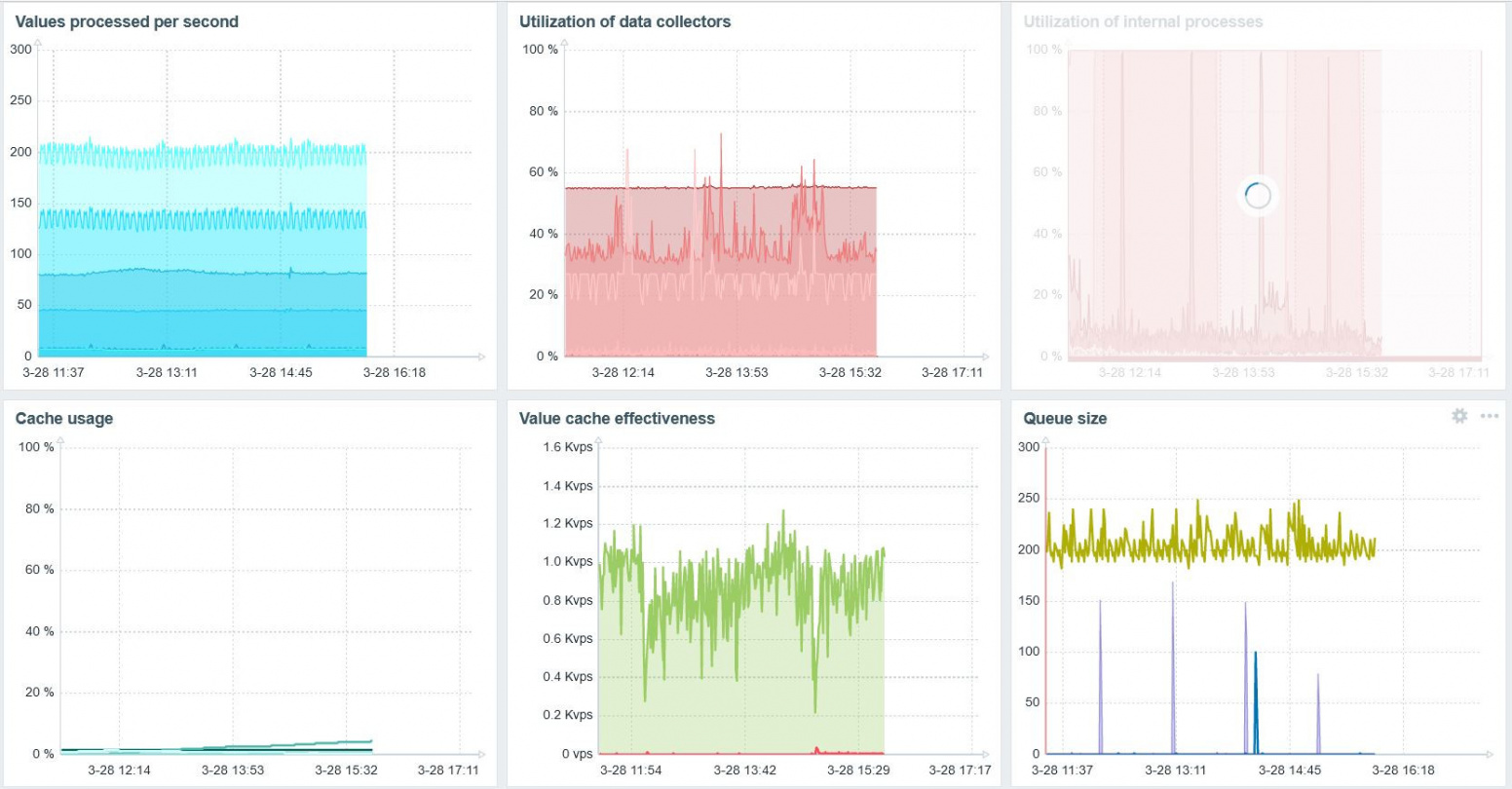Image resolution: width=1512 pixels, height=789 pixels.
Task: Click '3-28 12:14' in the Cache usage graph
Action: pos(119,770)
